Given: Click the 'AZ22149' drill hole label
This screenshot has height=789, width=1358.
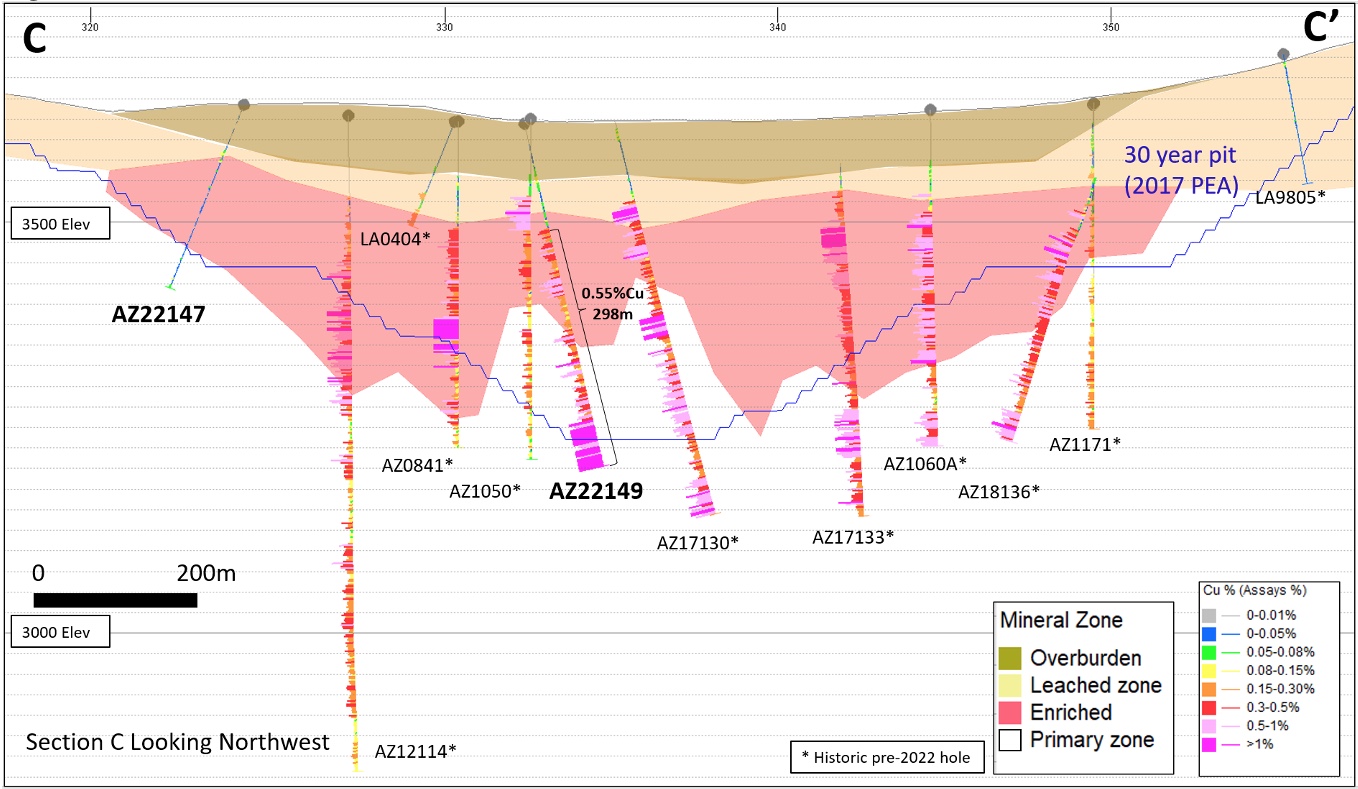Looking at the screenshot, I should (596, 491).
